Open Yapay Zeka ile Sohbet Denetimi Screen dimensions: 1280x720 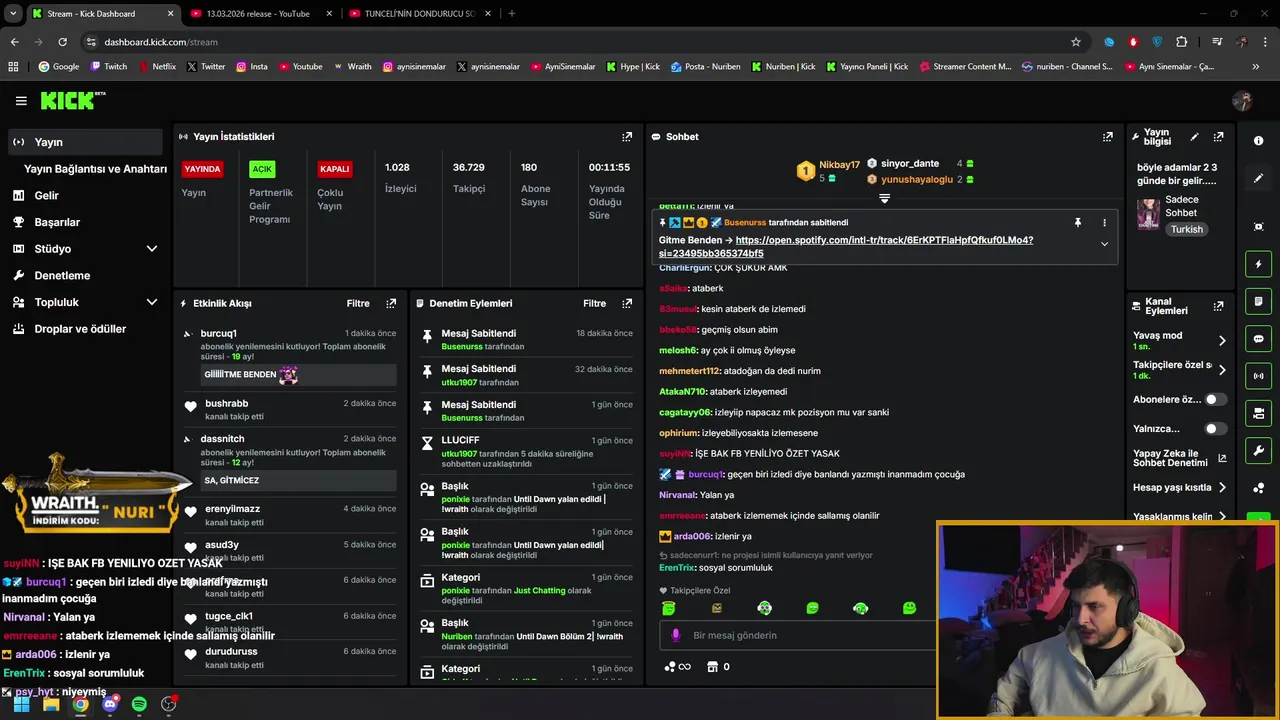tap(1180, 458)
